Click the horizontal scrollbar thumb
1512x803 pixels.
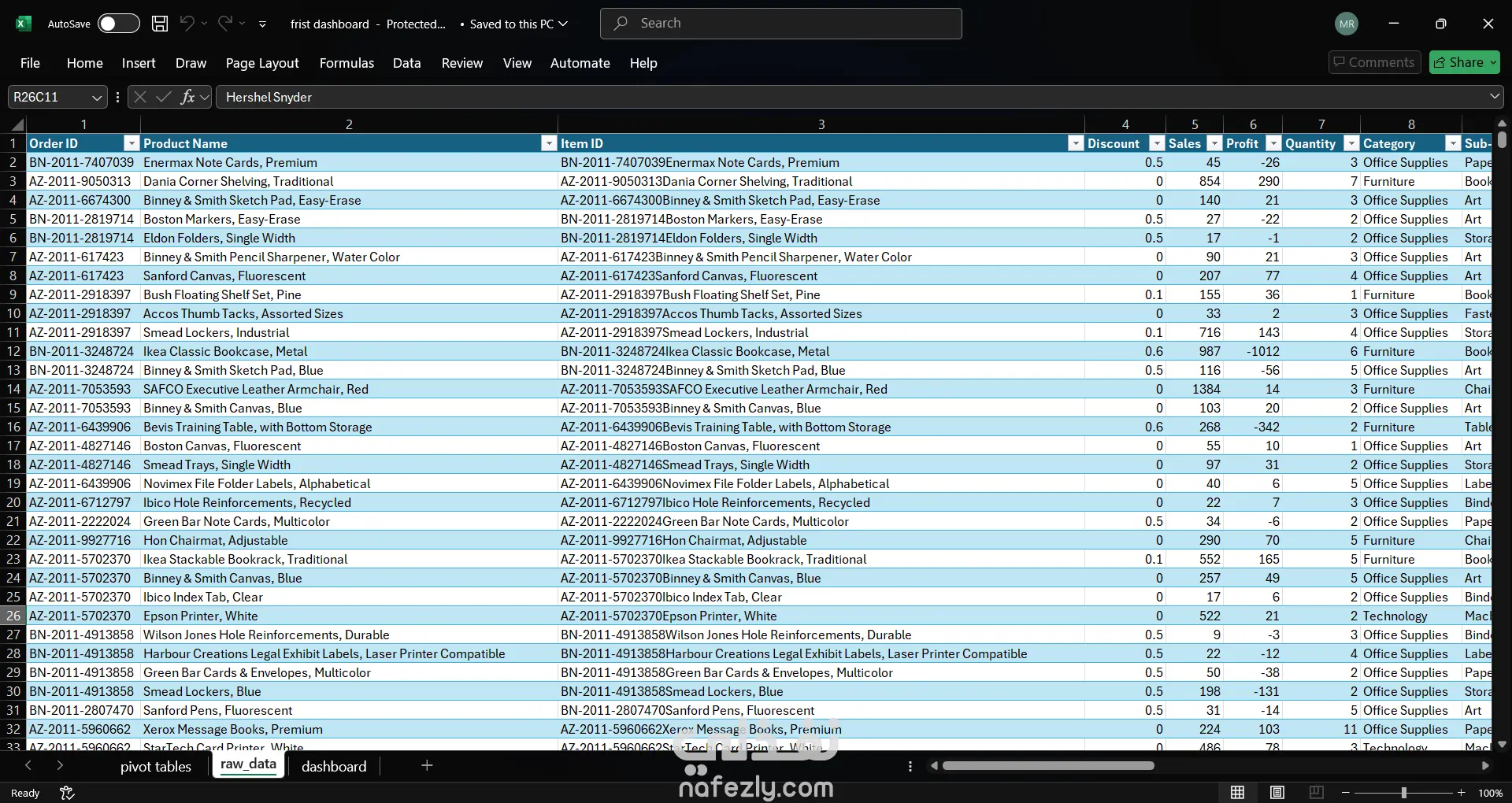tap(1048, 765)
